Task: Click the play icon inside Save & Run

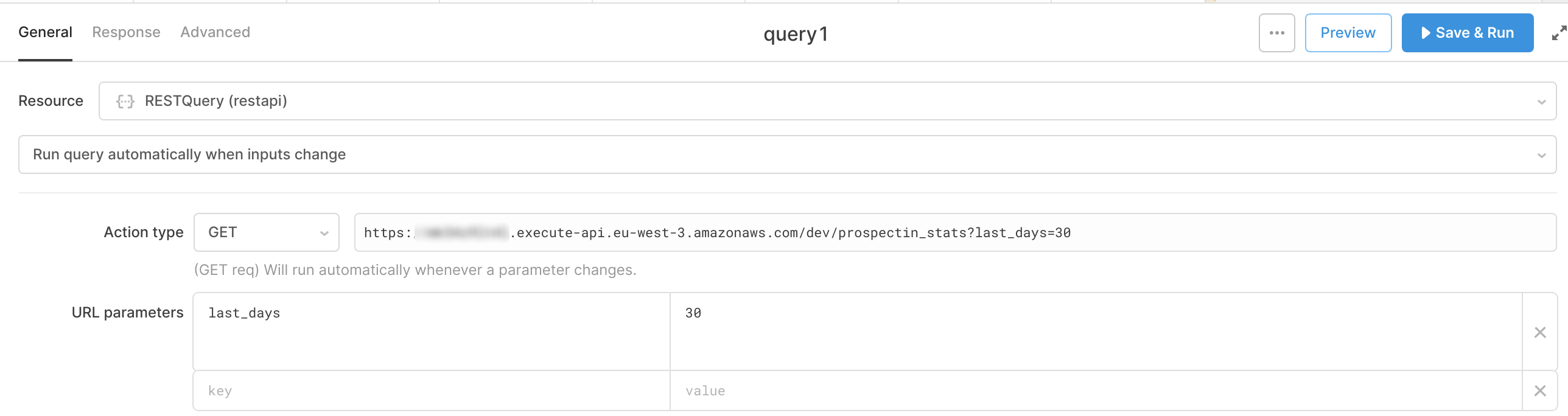Action: pos(1426,33)
